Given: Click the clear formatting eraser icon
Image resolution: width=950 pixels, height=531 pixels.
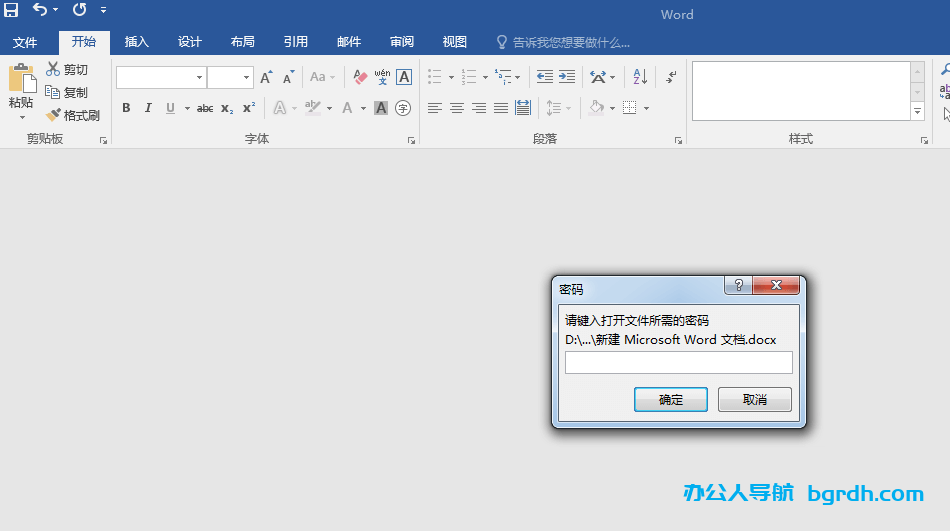Looking at the screenshot, I should [x=360, y=77].
